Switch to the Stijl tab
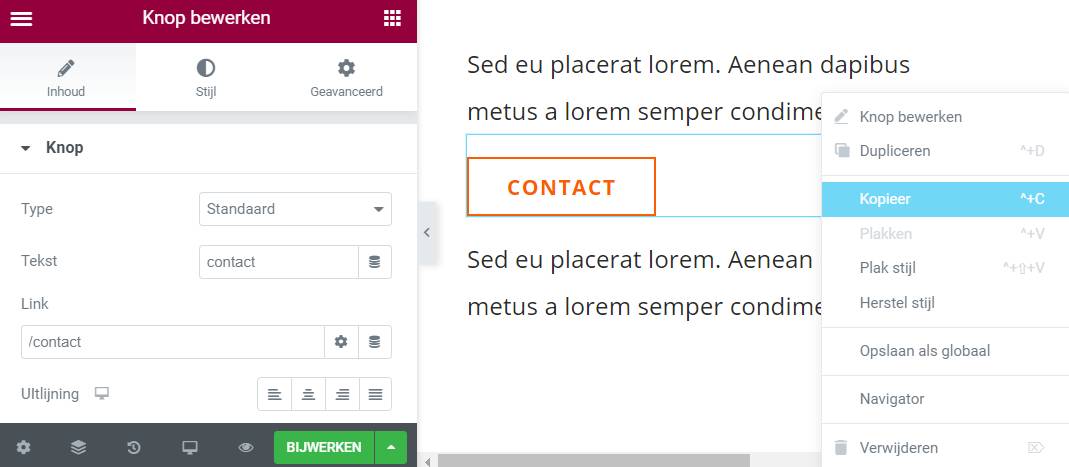The height and width of the screenshot is (467, 1069). pos(205,78)
